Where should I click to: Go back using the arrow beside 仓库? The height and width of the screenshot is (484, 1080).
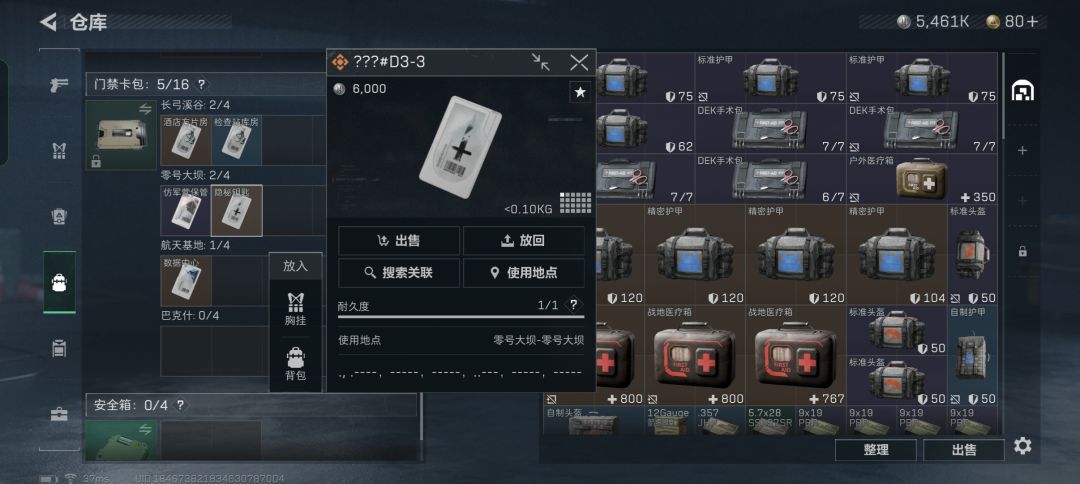tap(48, 22)
